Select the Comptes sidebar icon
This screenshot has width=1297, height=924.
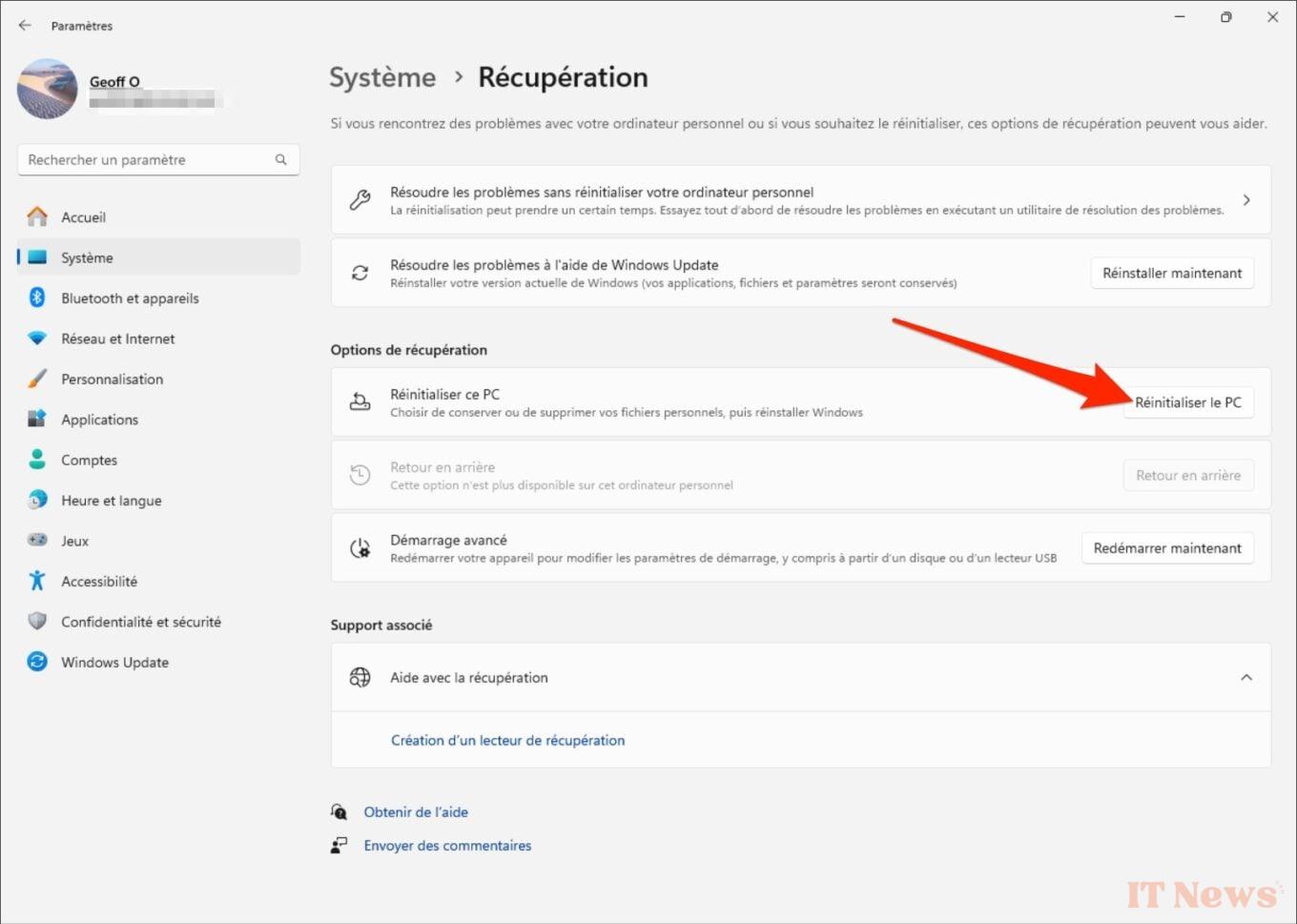tap(36, 460)
